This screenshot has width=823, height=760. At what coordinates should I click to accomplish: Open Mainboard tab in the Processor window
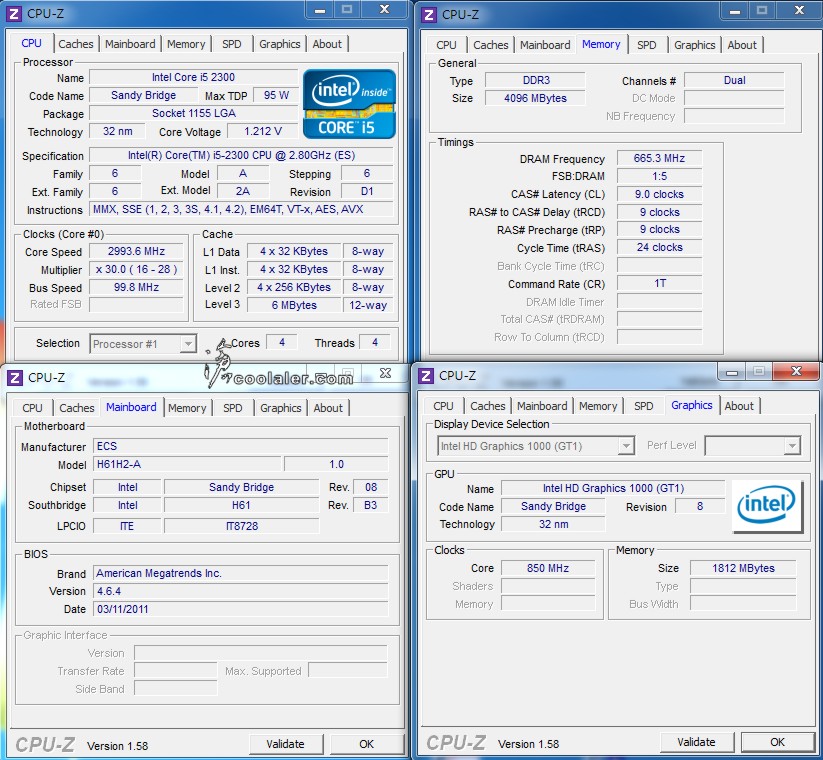point(130,44)
